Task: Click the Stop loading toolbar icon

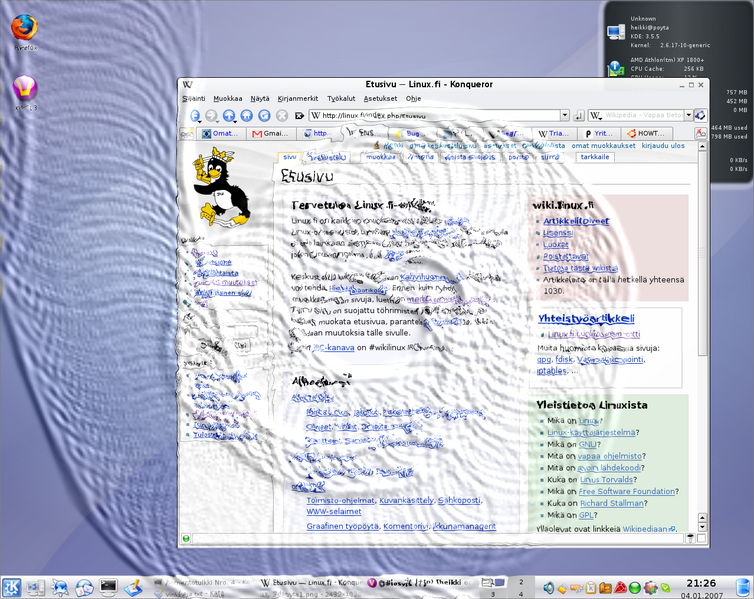Action: tap(283, 116)
